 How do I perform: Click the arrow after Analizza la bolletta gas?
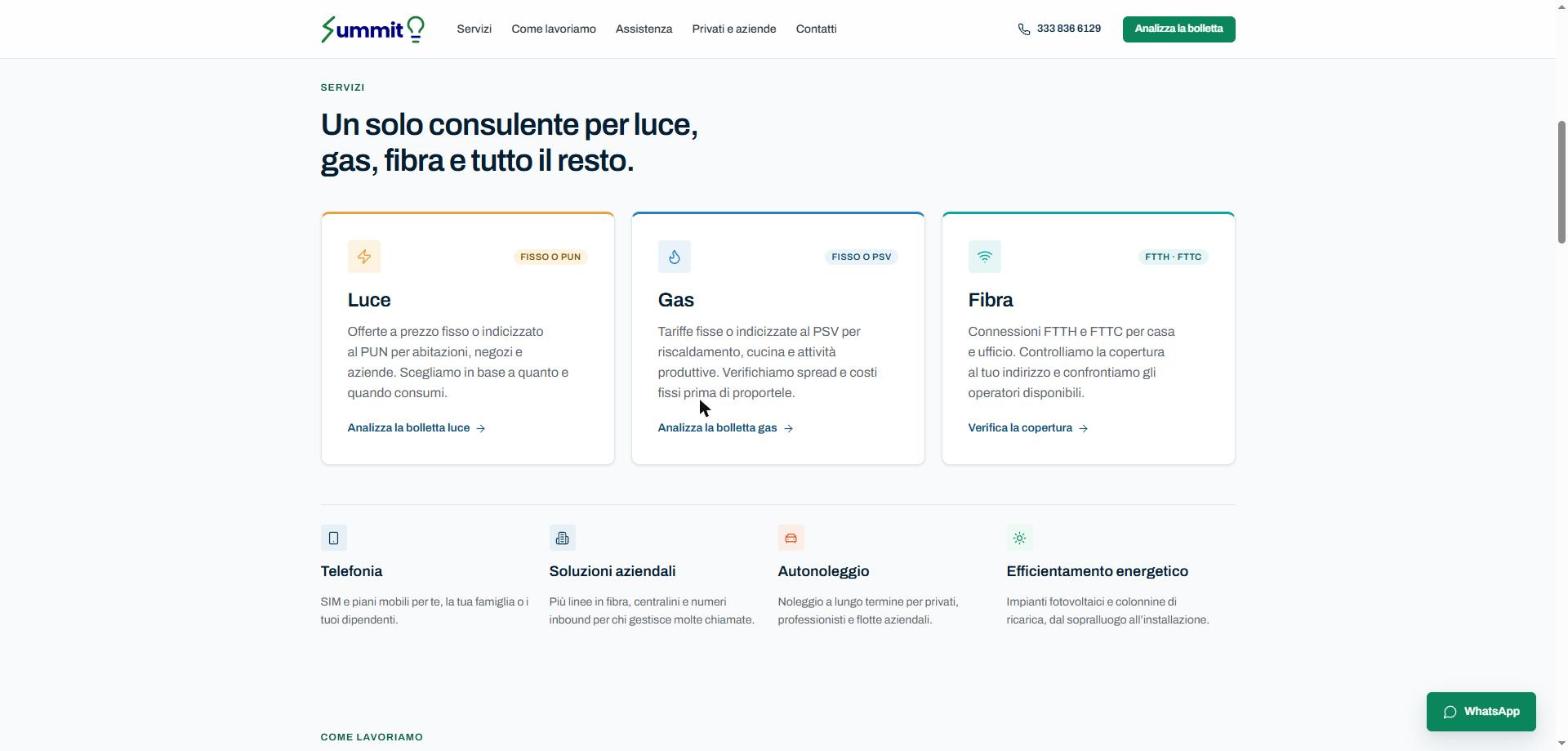click(x=788, y=428)
